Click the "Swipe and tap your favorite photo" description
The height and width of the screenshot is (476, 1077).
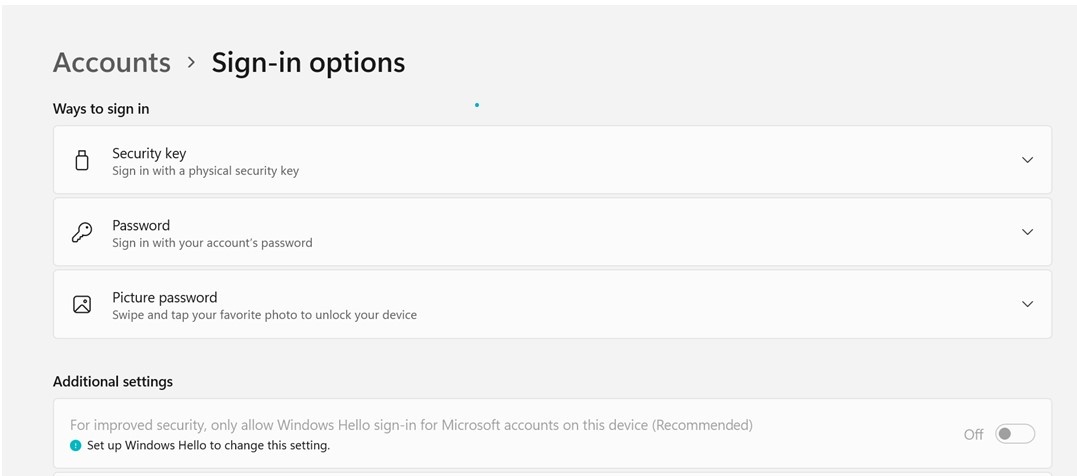(264, 315)
